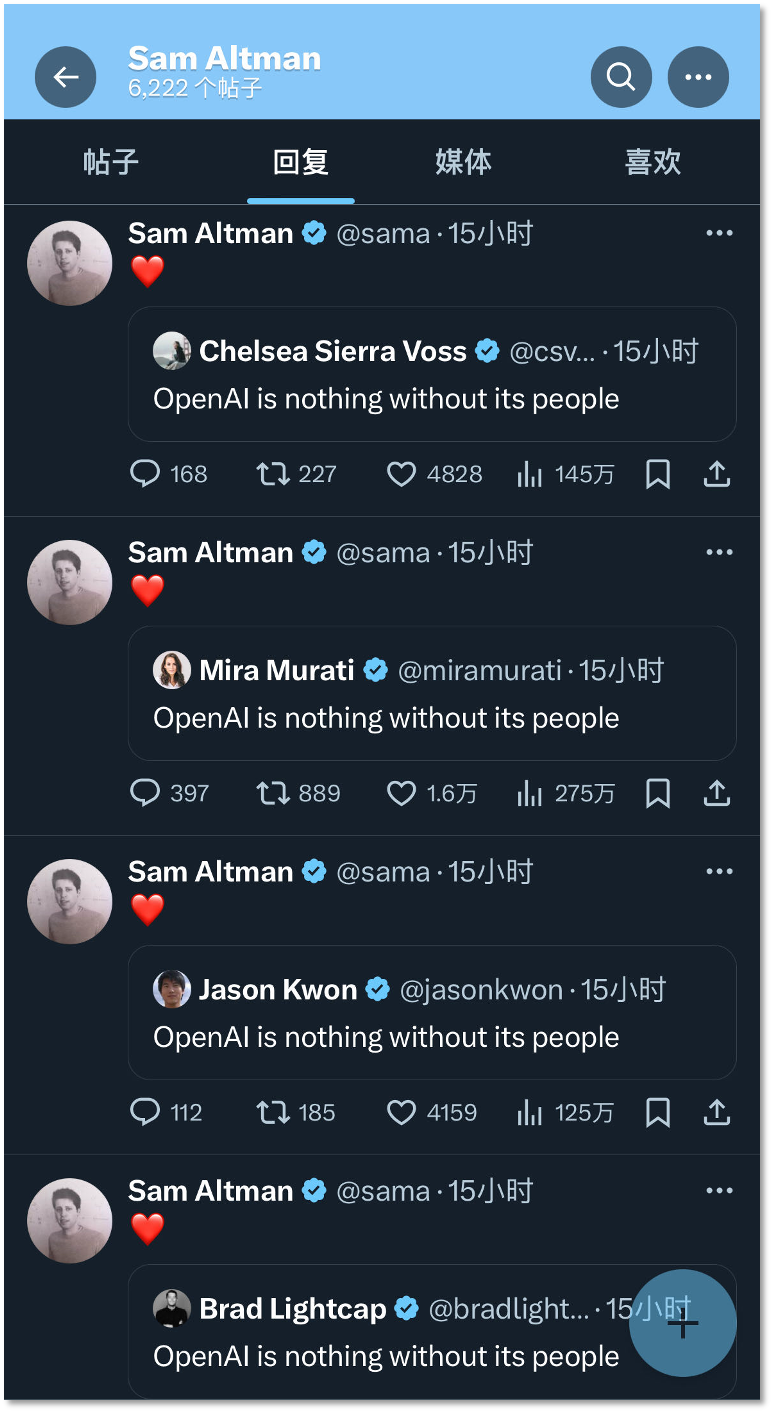Open more menu on Brad Lightcap quote post

coord(719,1190)
